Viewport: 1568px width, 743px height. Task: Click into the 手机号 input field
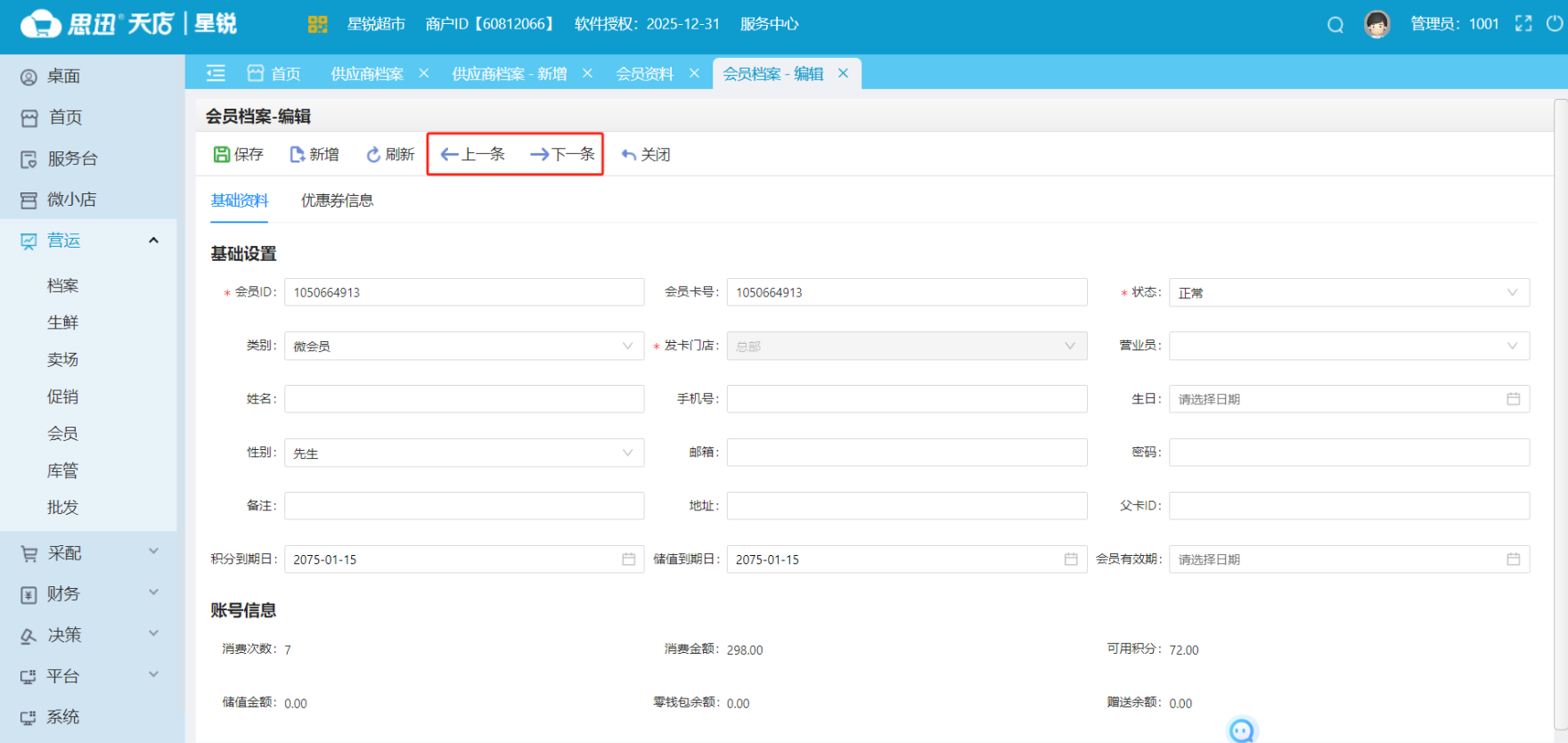pos(906,399)
